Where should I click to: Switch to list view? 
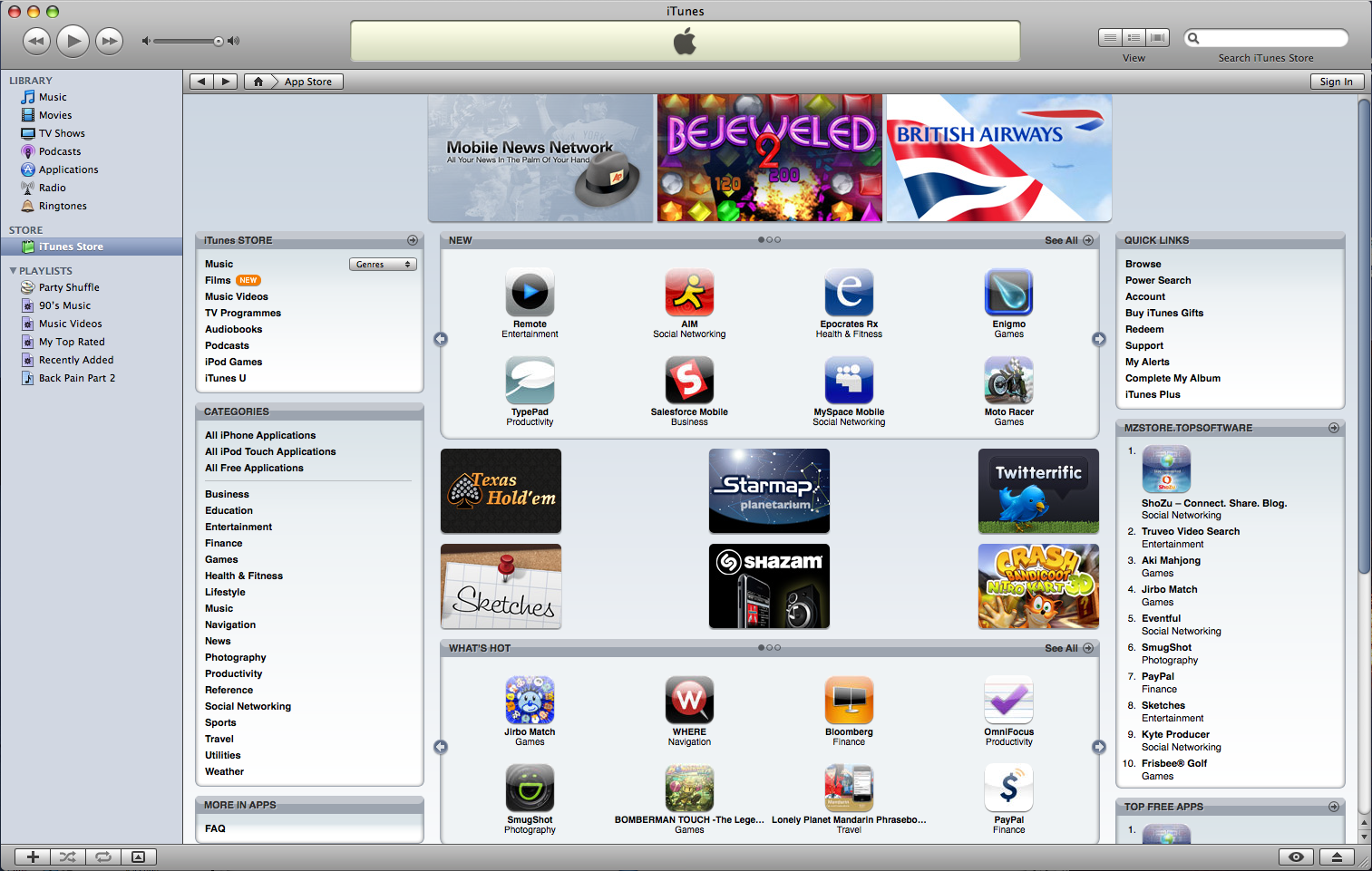pyautogui.click(x=1110, y=37)
